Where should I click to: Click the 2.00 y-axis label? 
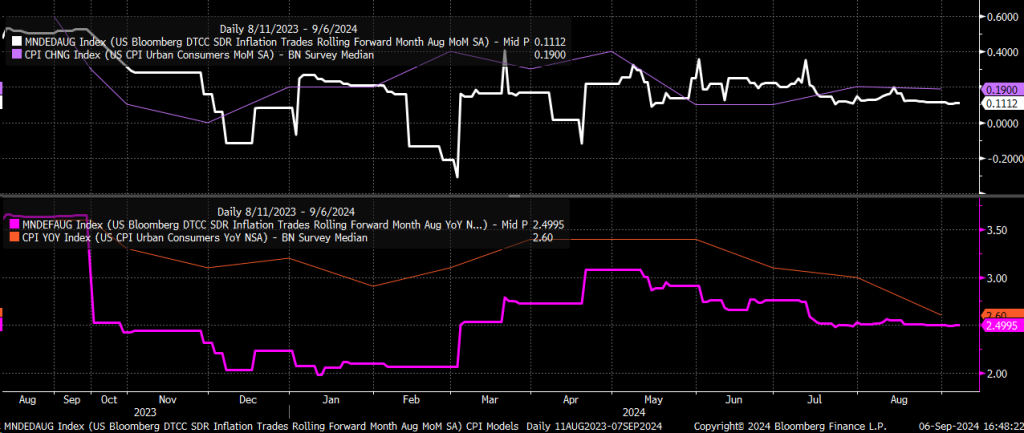pyautogui.click(x=999, y=374)
